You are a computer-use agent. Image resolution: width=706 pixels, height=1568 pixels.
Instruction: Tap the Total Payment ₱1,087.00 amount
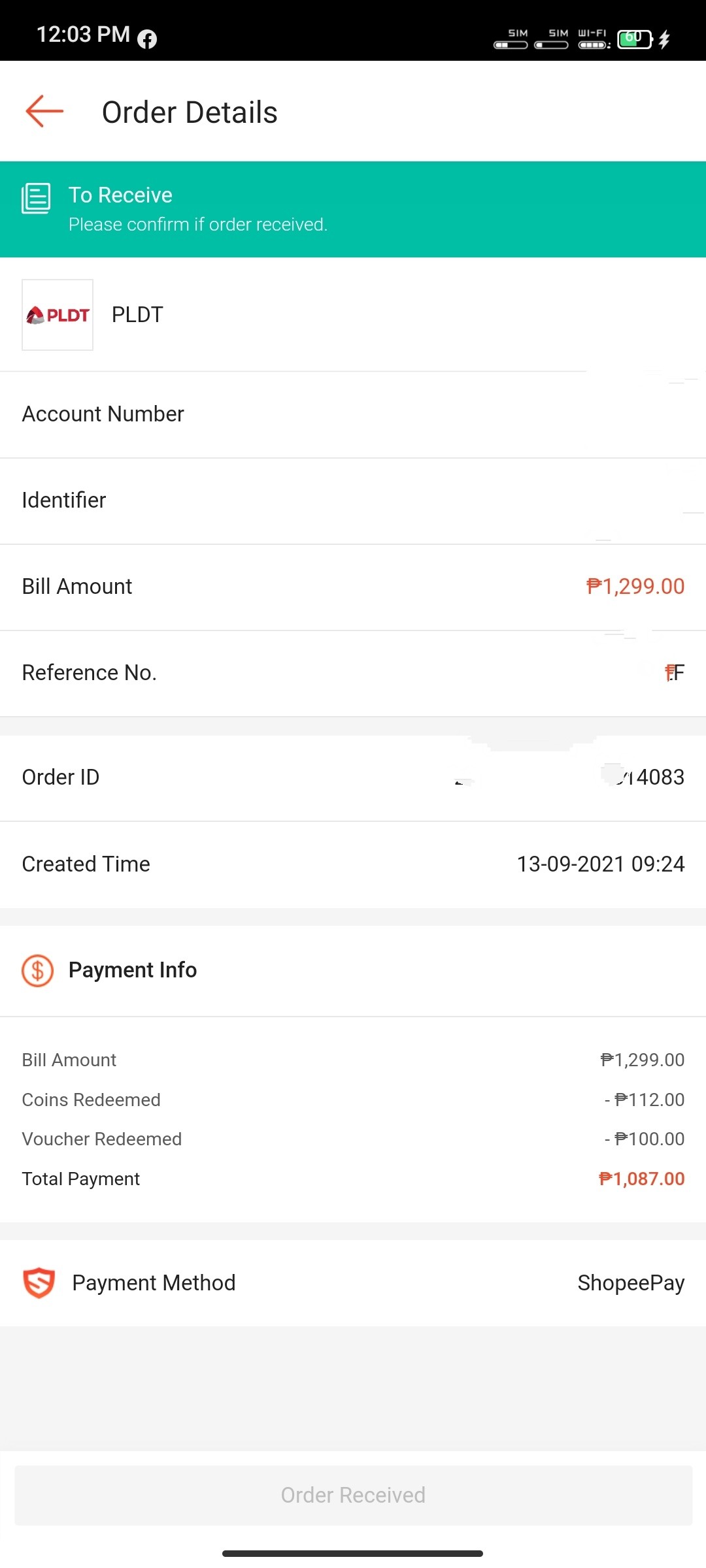641,1179
